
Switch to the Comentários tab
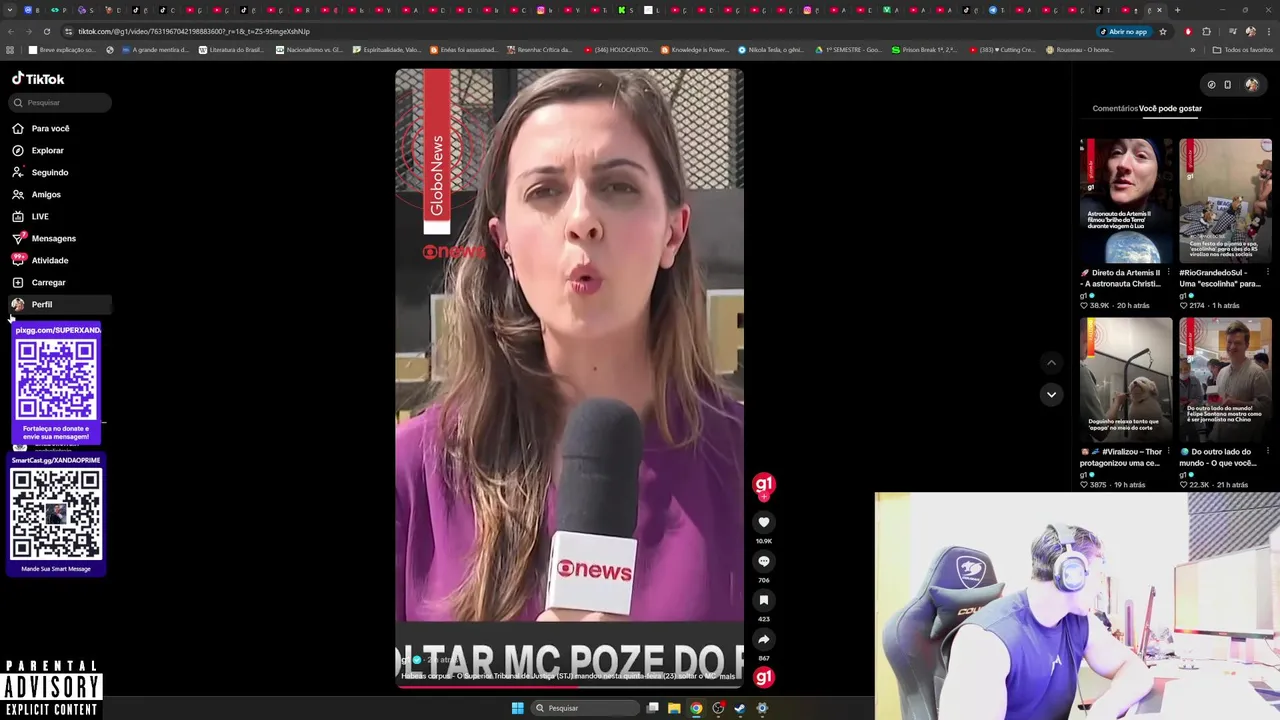point(1115,108)
